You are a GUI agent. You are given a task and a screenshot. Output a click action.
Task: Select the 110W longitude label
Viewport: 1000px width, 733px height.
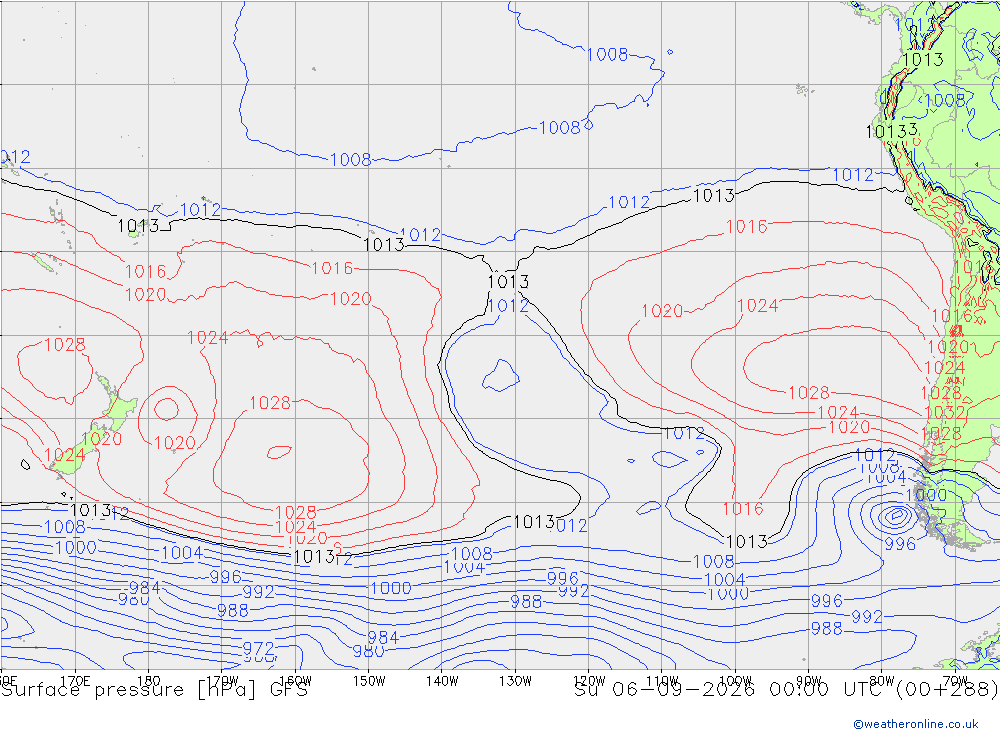click(x=662, y=681)
